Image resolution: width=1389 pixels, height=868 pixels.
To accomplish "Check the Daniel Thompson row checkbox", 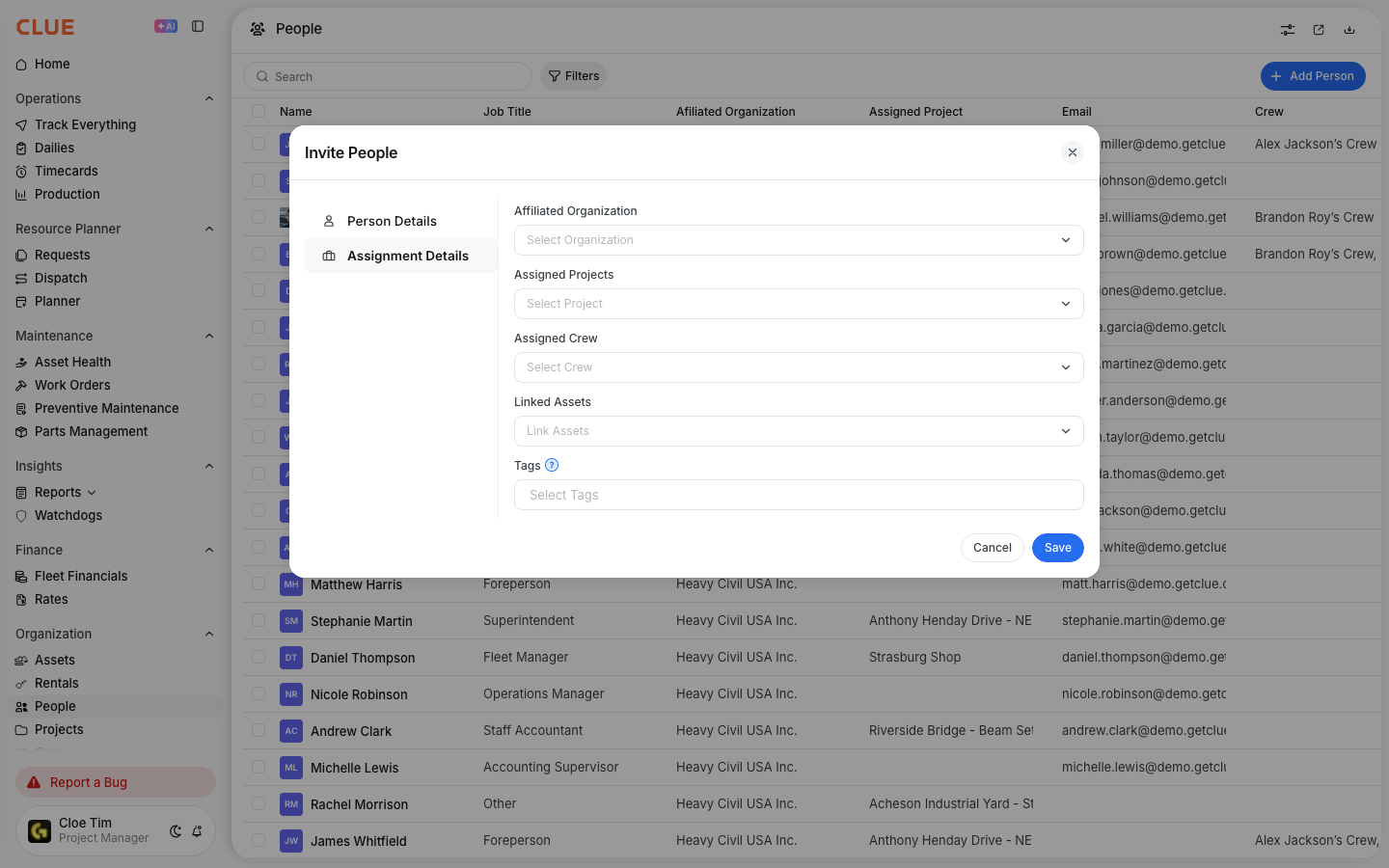I will 259,657.
